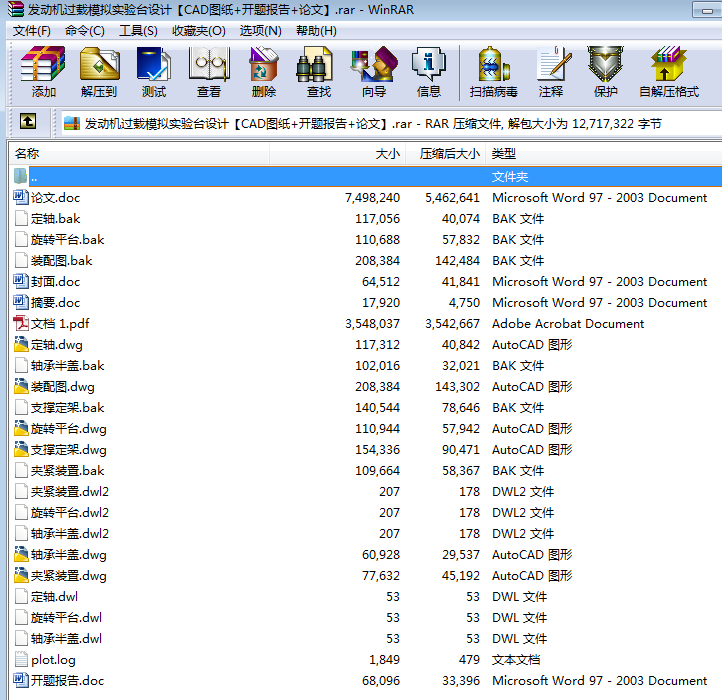This screenshot has height=700, width=722.
Task: Click the Word icon of 论文.doc
Action: [21, 198]
